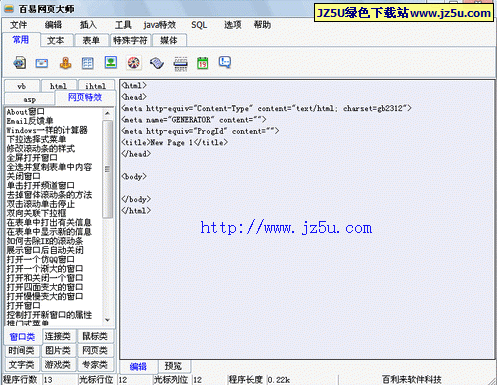The width and height of the screenshot is (497, 385).
Task: Switch to the 特殊字符 toolbar tab
Action: (x=130, y=41)
